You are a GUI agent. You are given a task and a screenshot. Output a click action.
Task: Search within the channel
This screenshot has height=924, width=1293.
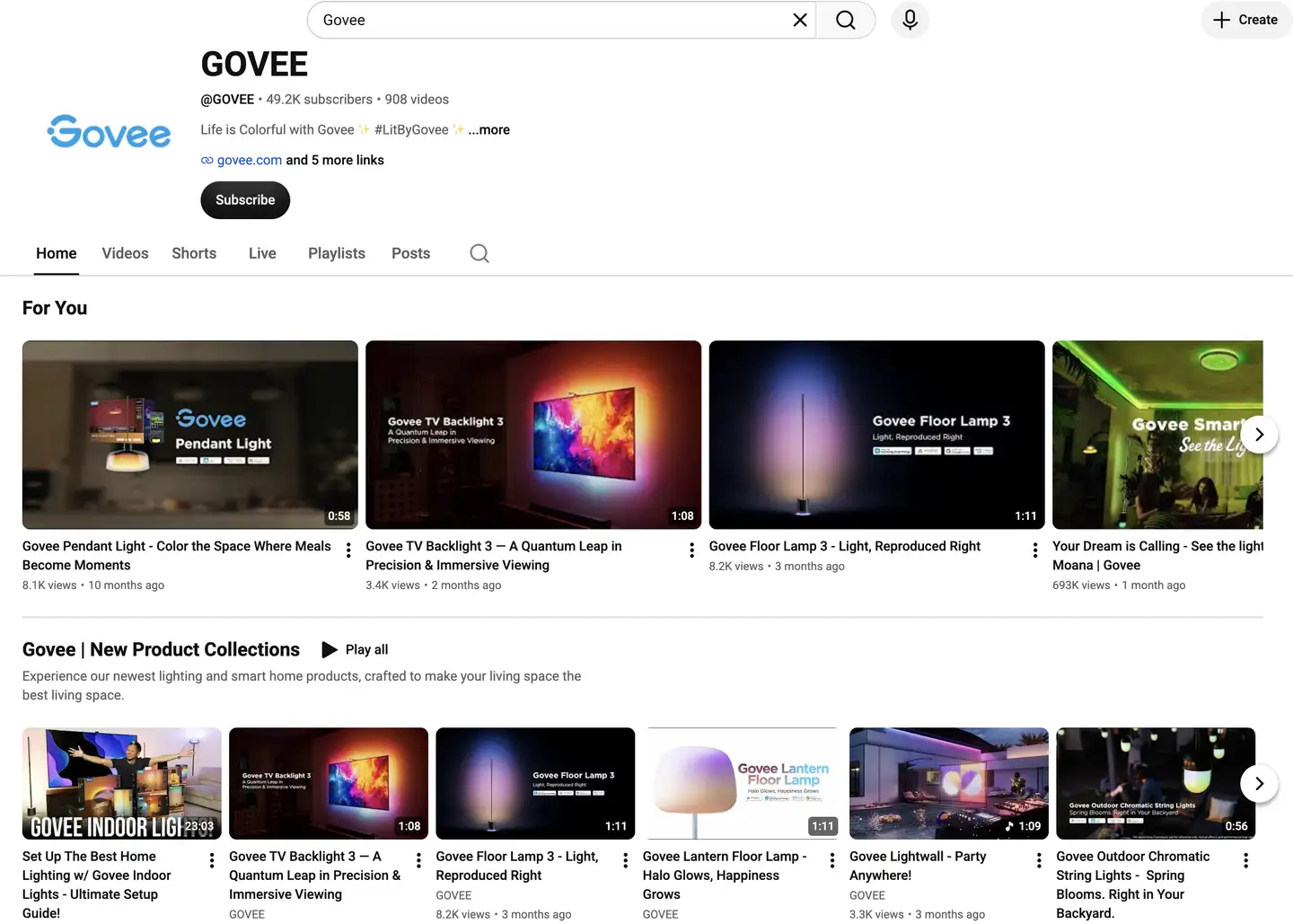click(479, 253)
